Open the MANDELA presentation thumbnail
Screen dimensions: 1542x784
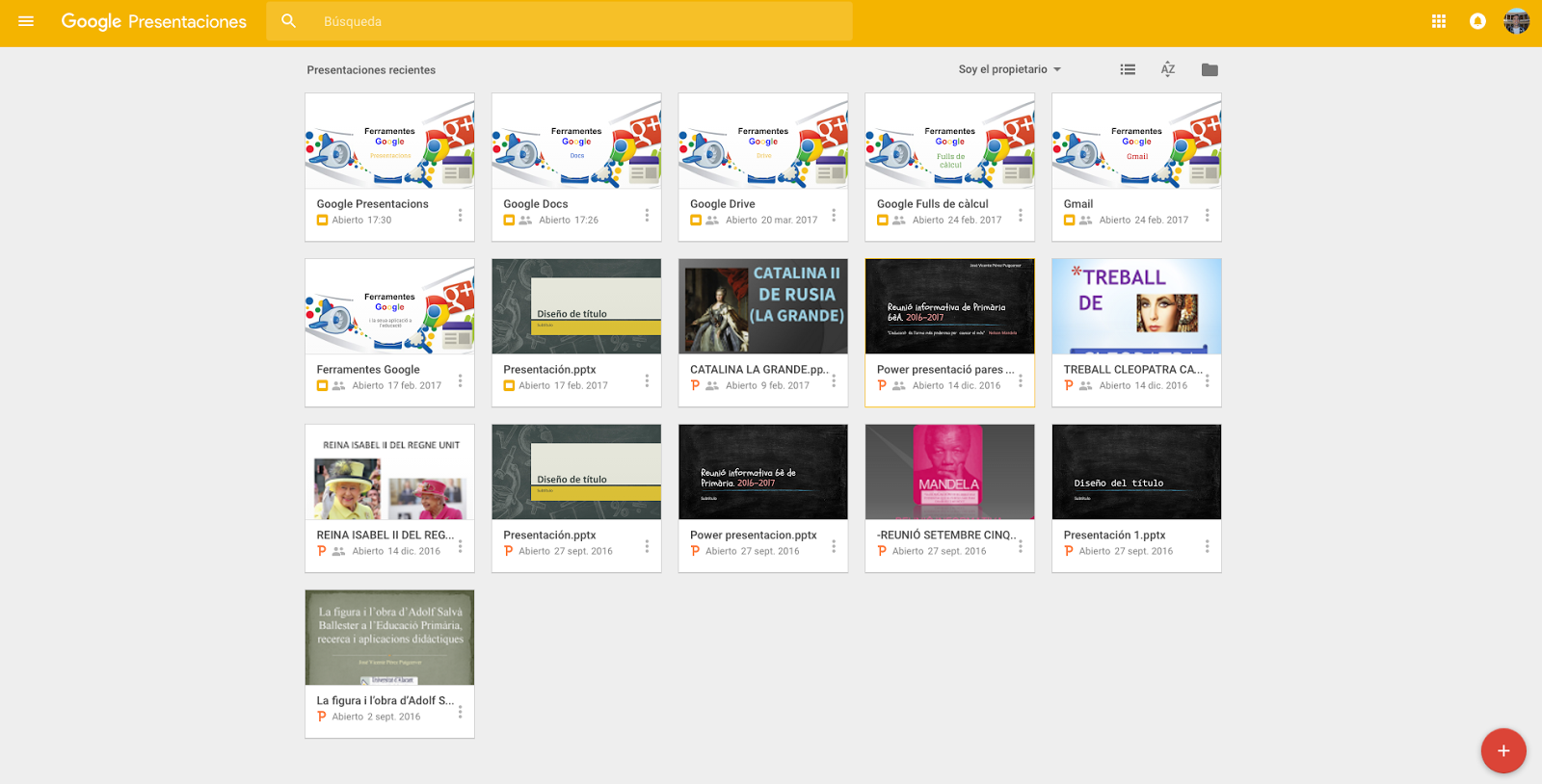[950, 472]
